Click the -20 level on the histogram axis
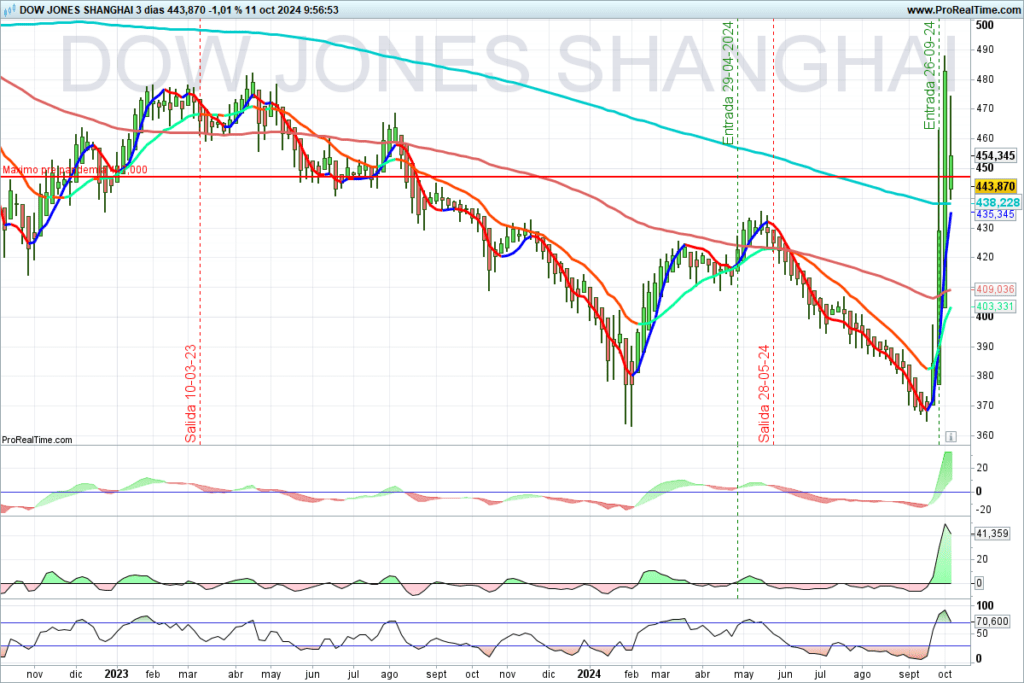 coord(982,509)
